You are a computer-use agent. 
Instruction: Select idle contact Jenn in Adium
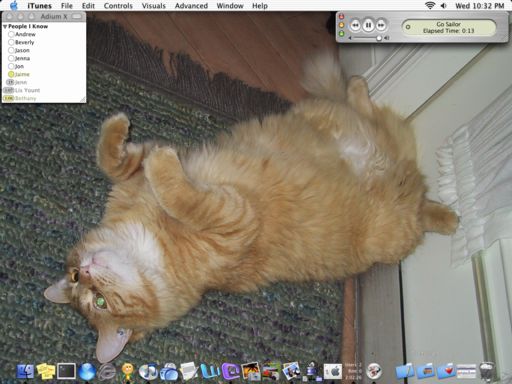tap(44, 82)
